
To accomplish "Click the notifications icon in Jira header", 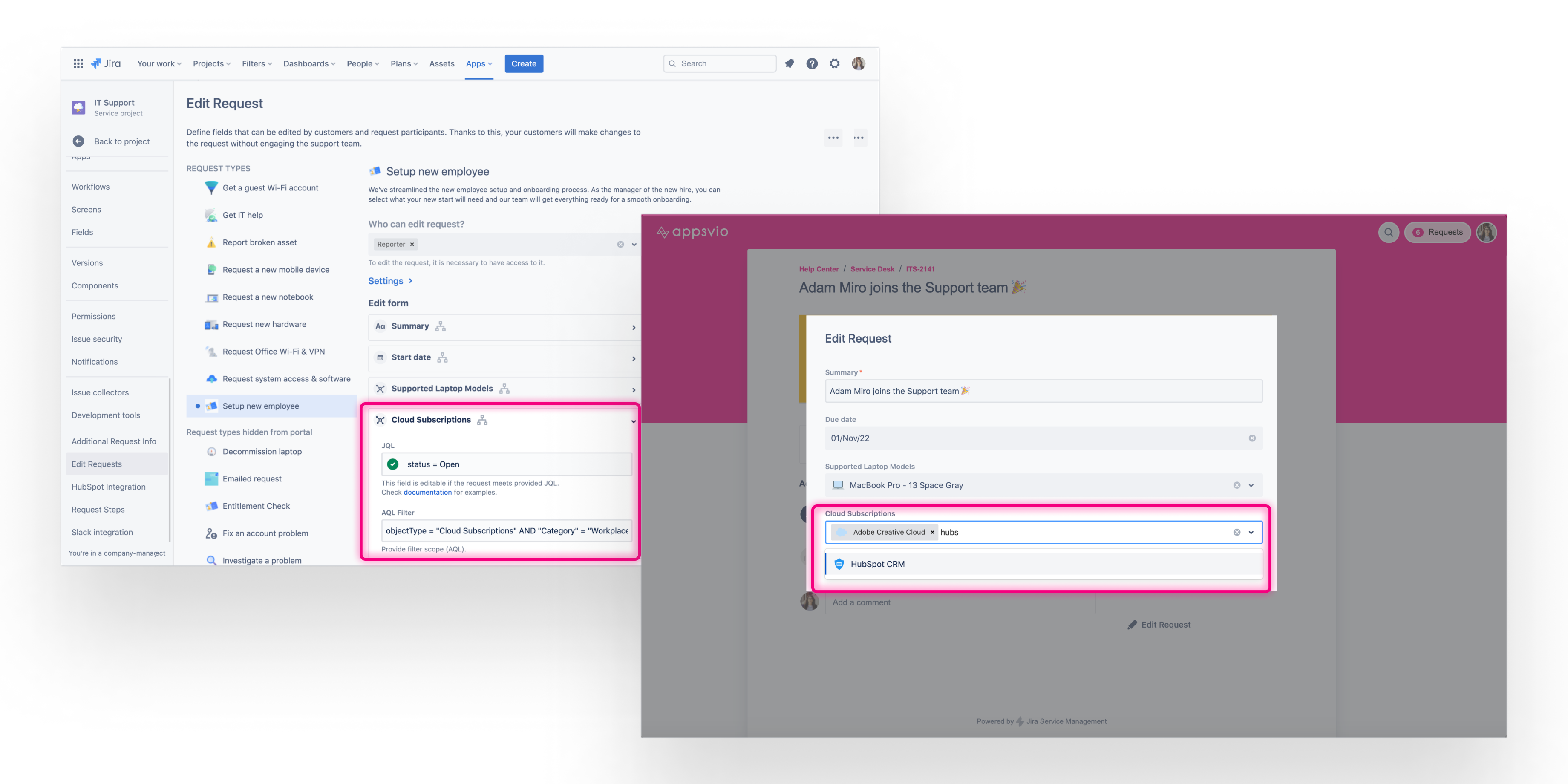I will (x=789, y=63).
